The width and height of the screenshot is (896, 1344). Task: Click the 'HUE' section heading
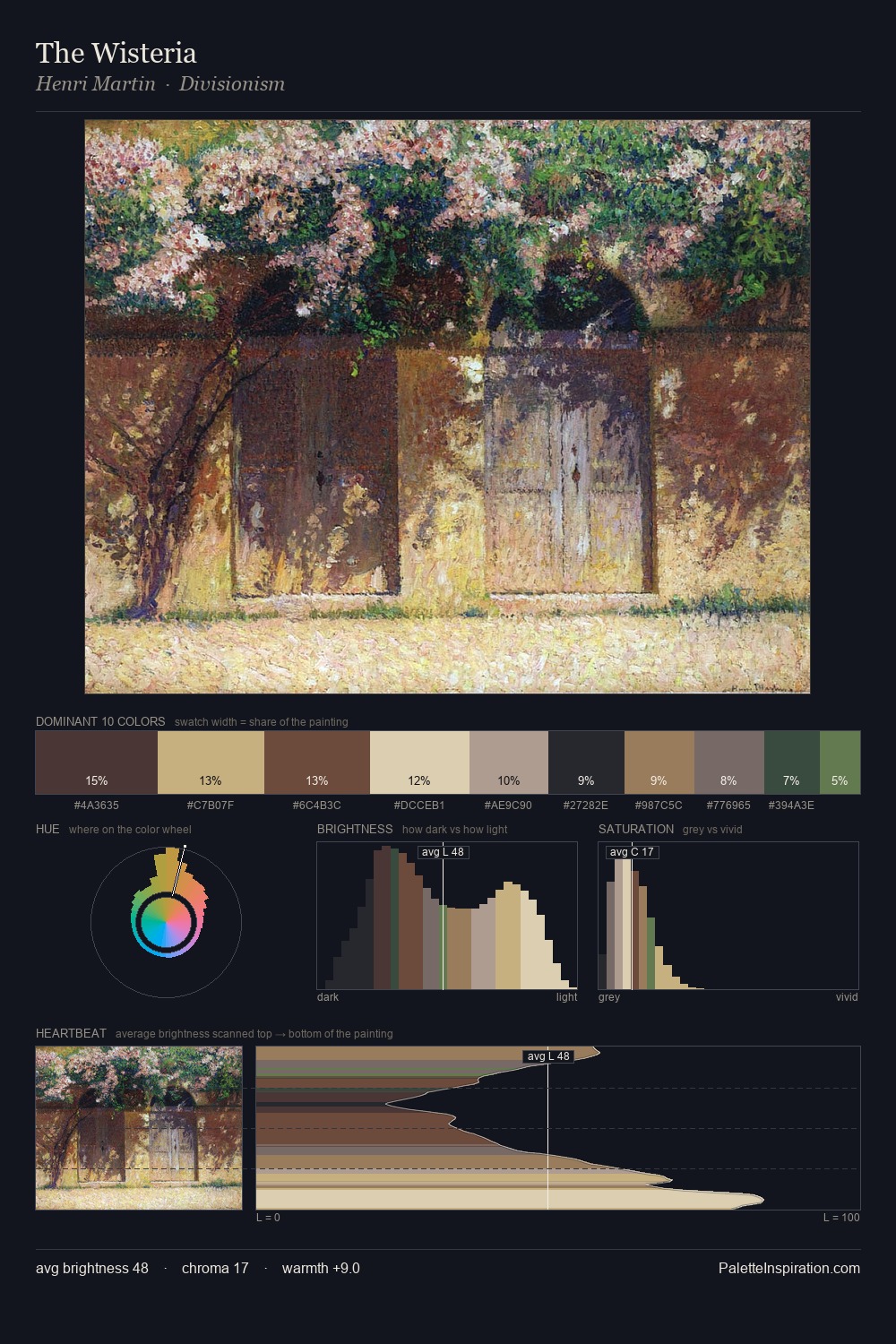(x=47, y=829)
